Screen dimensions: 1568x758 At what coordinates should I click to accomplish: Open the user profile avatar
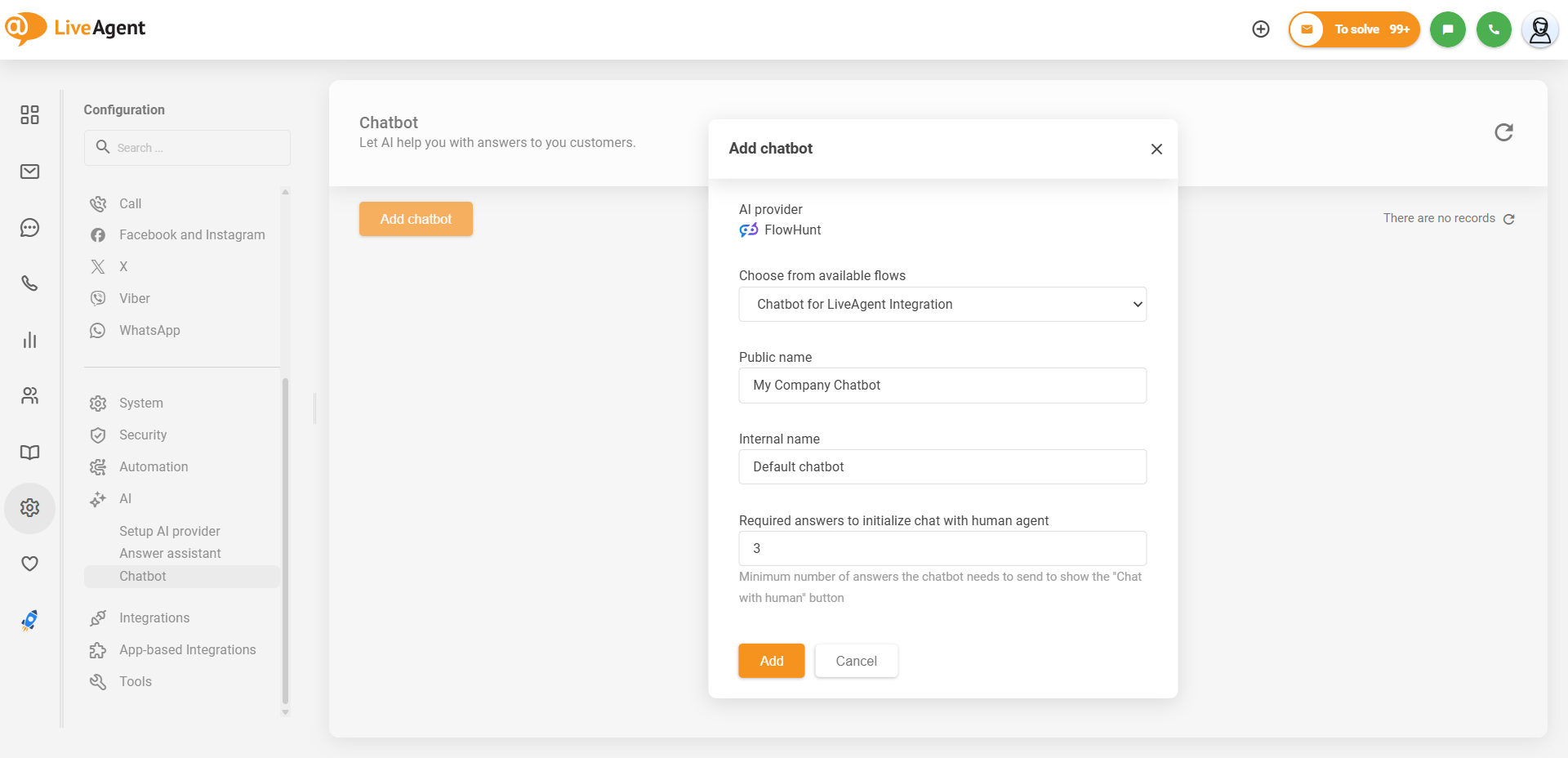tap(1539, 30)
